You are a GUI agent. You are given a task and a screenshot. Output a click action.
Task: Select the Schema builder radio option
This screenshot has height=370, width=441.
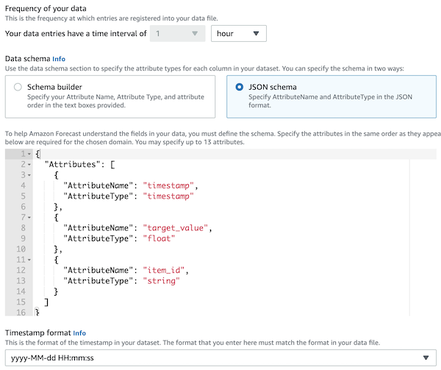[x=18, y=87]
